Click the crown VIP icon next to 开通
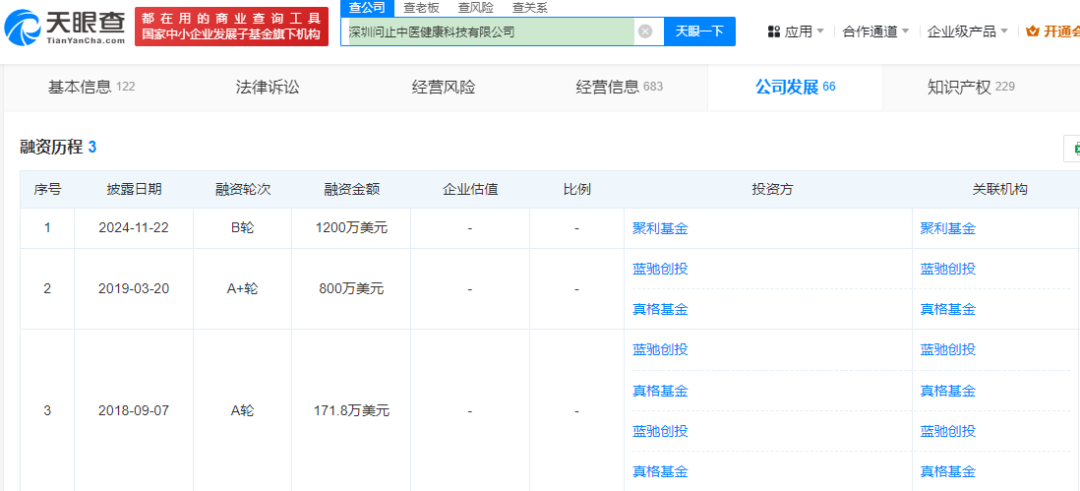1080x491 pixels. coord(1033,31)
